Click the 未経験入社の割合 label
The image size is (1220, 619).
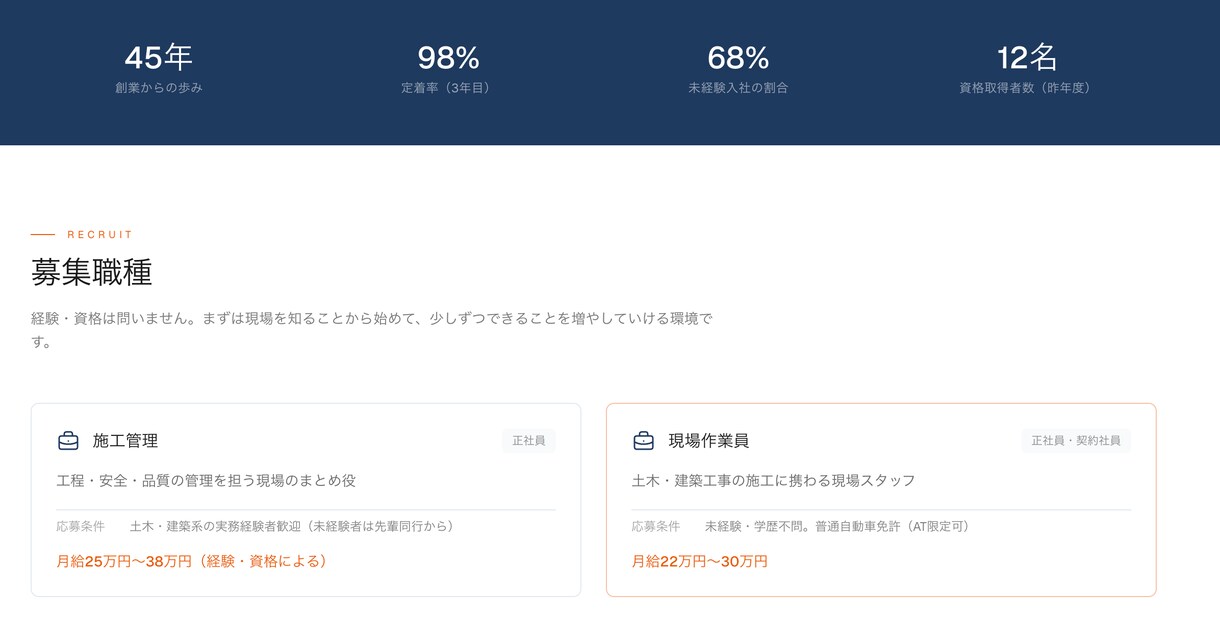tap(738, 88)
